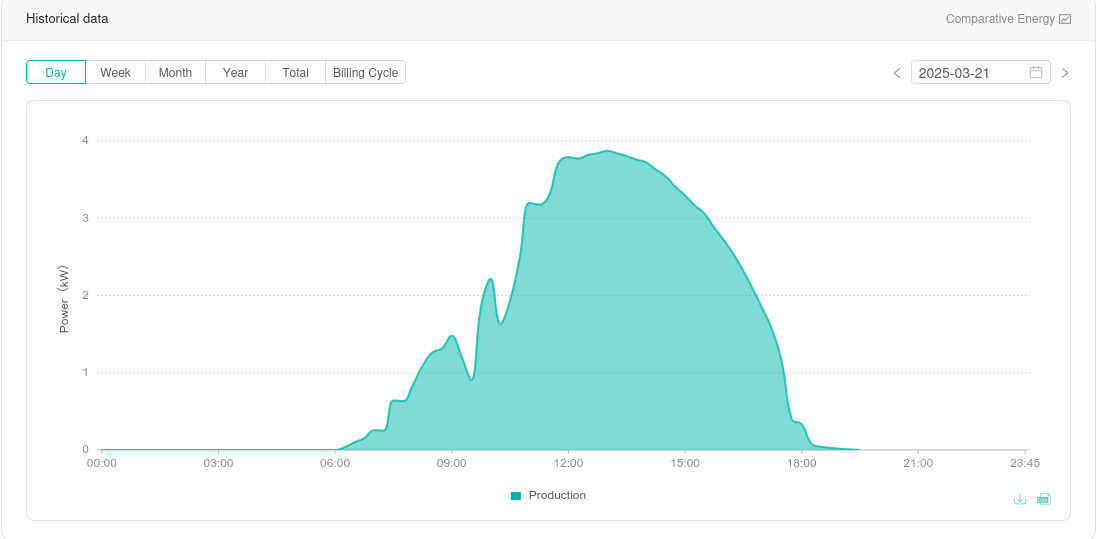Image resolution: width=1098 pixels, height=539 pixels.
Task: Switch to the Month view
Action: pos(175,72)
